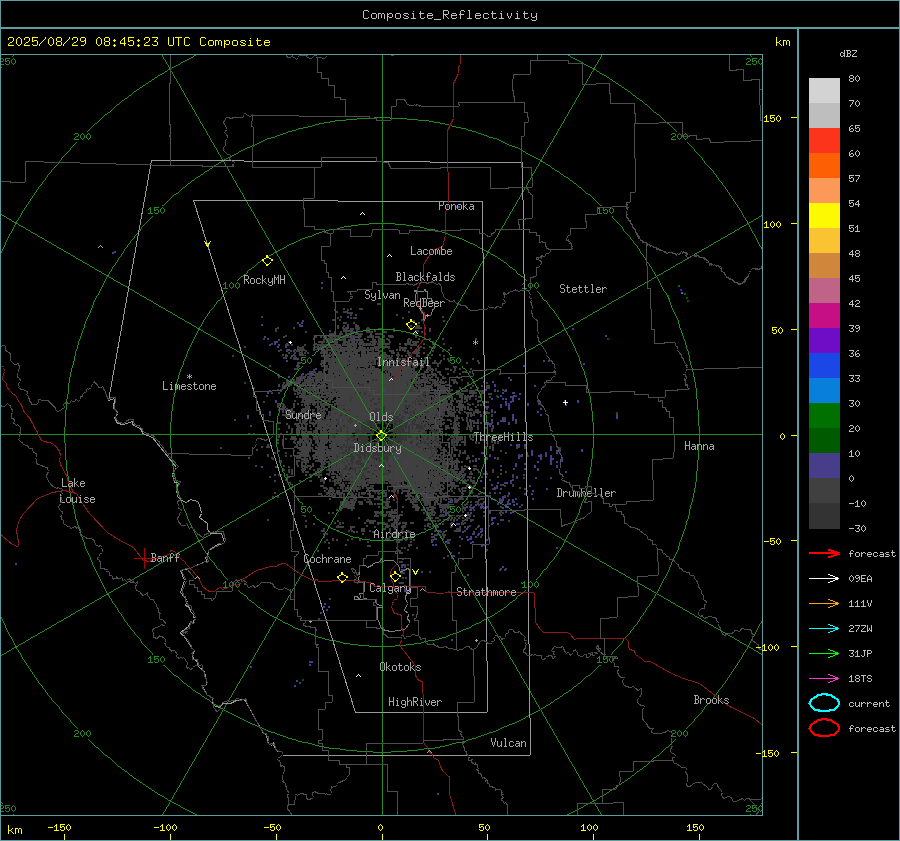
Task: Click the green 31JP arrow in legend
Action: [824, 653]
